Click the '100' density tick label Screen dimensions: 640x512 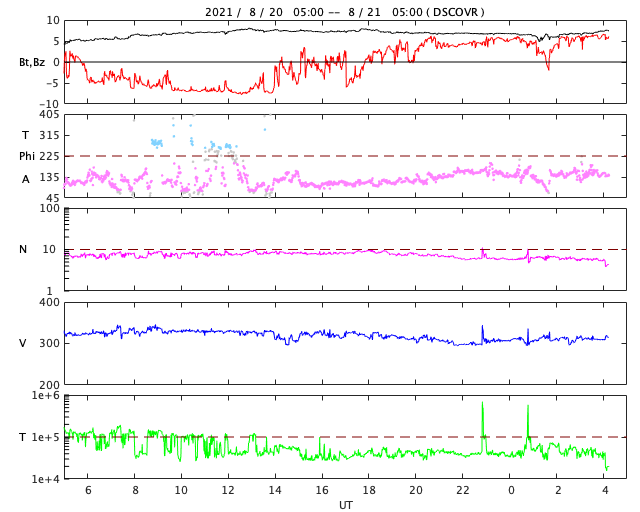pyautogui.click(x=49, y=209)
